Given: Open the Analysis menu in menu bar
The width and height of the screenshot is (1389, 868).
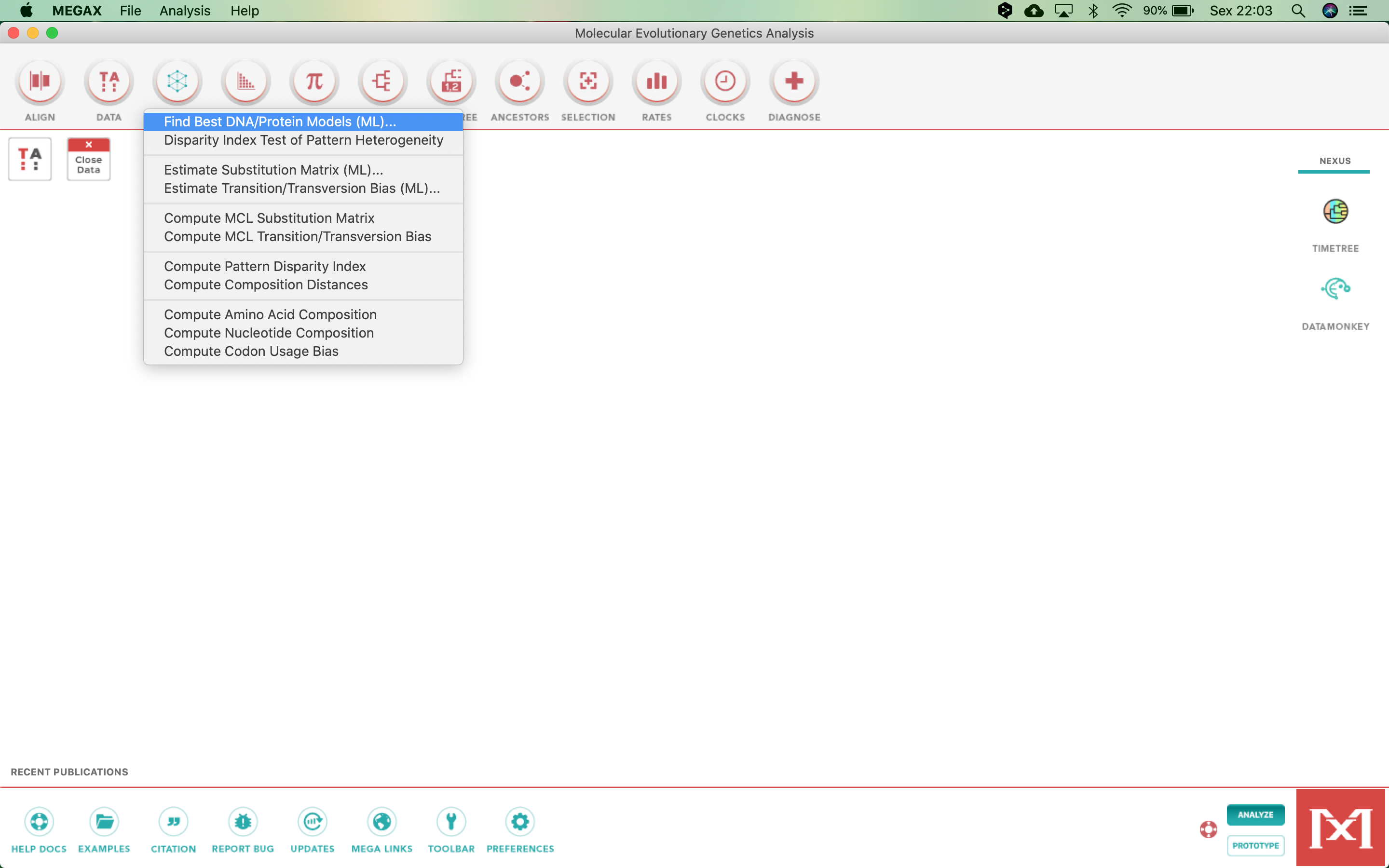Looking at the screenshot, I should (184, 11).
